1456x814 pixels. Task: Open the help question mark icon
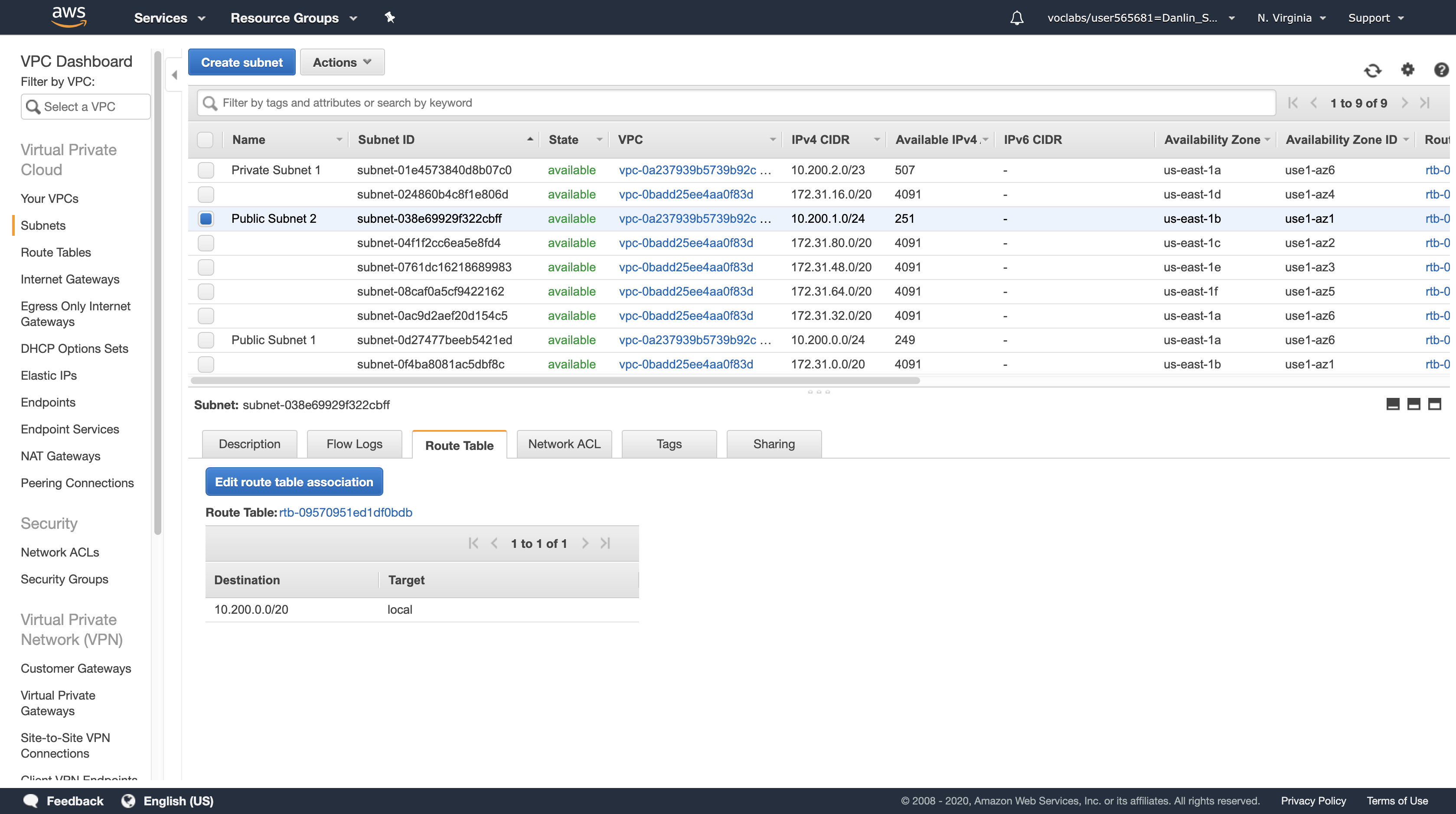pos(1441,69)
